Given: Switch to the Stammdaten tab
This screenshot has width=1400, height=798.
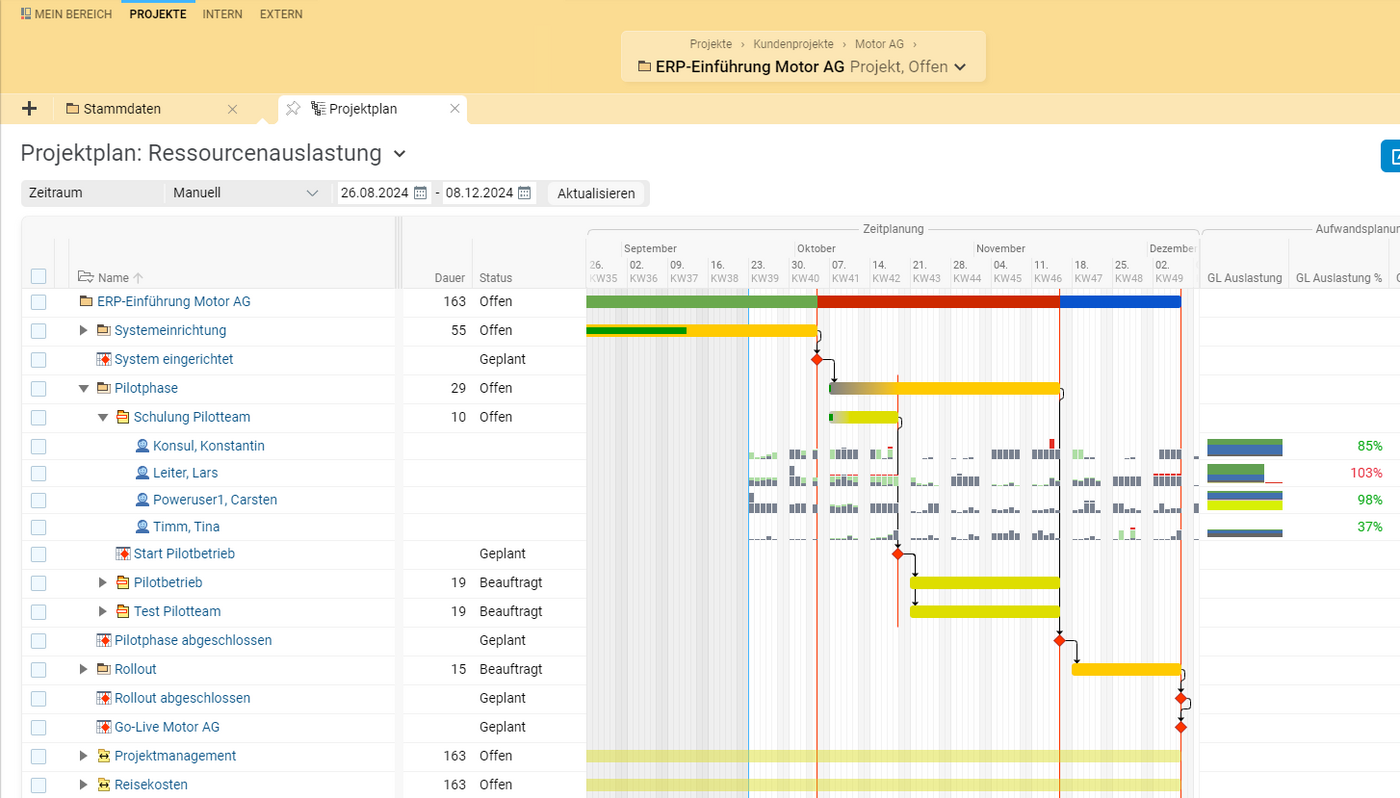Looking at the screenshot, I should tap(122, 109).
